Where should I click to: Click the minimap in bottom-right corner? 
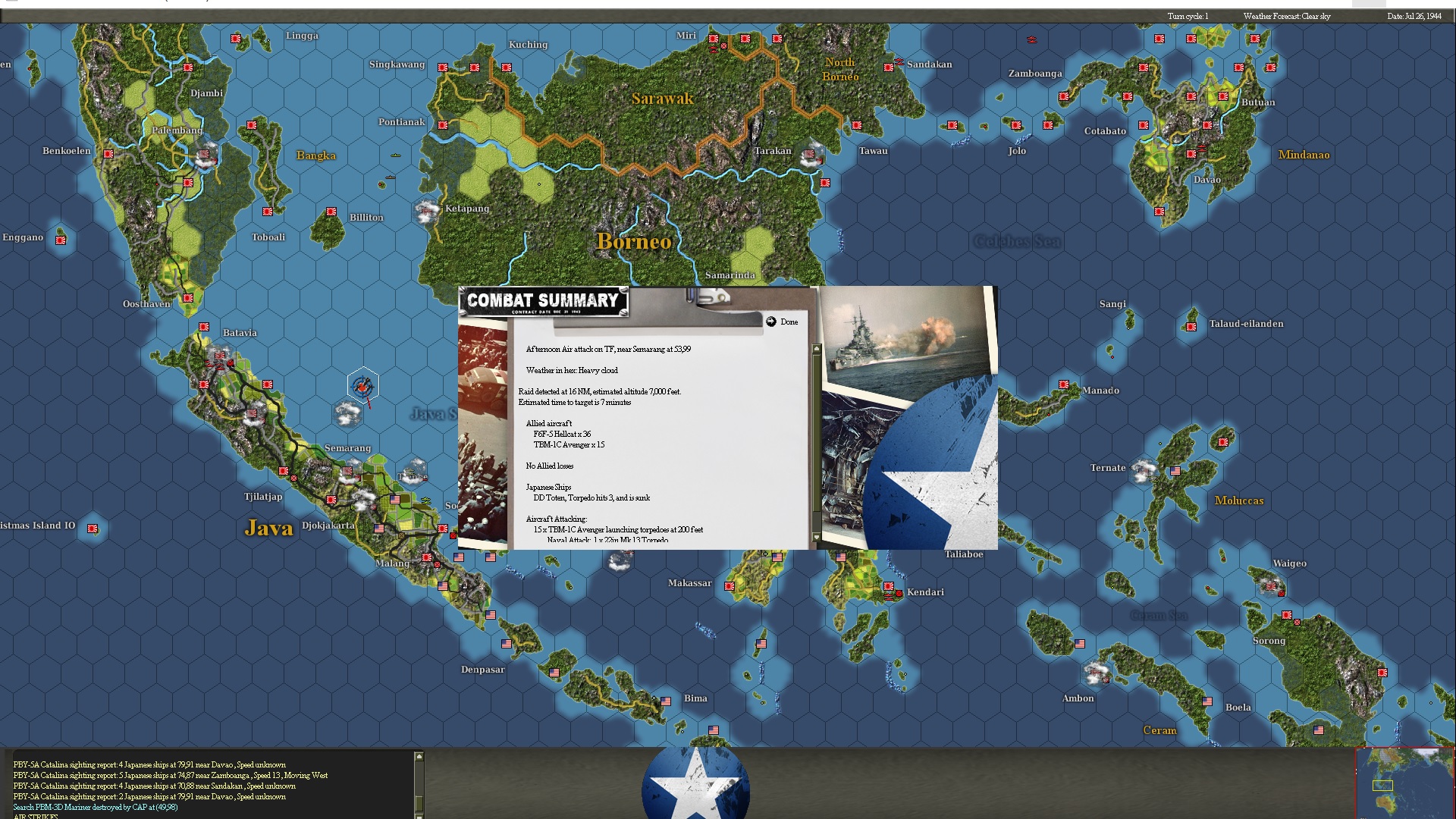(1404, 783)
